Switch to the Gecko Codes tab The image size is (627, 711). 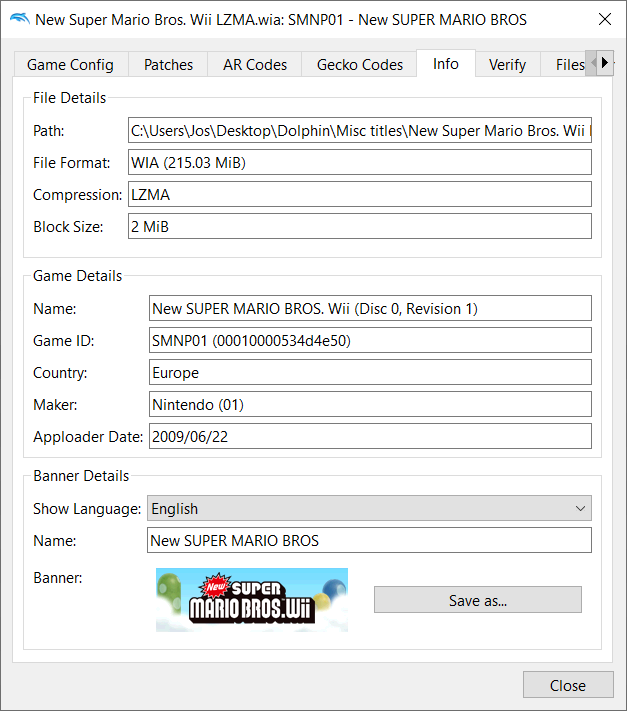[360, 64]
